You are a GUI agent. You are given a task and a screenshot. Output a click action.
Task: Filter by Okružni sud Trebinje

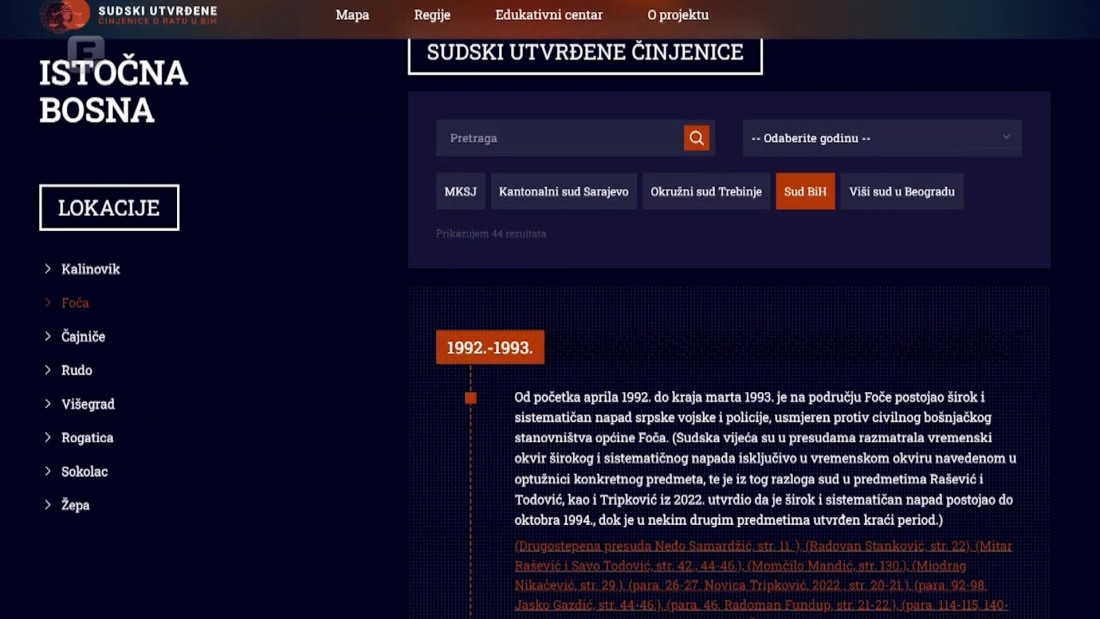(706, 192)
